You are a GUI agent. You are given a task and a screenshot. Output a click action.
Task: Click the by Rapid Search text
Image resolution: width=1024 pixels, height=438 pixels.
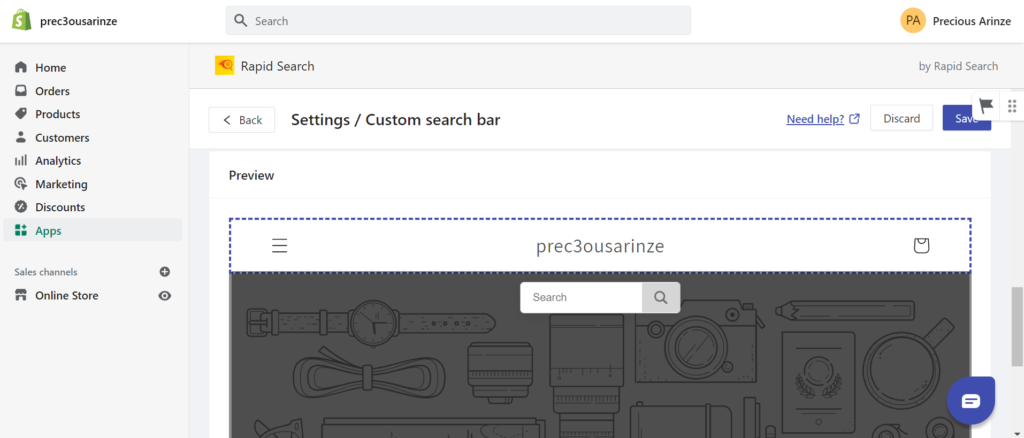958,66
